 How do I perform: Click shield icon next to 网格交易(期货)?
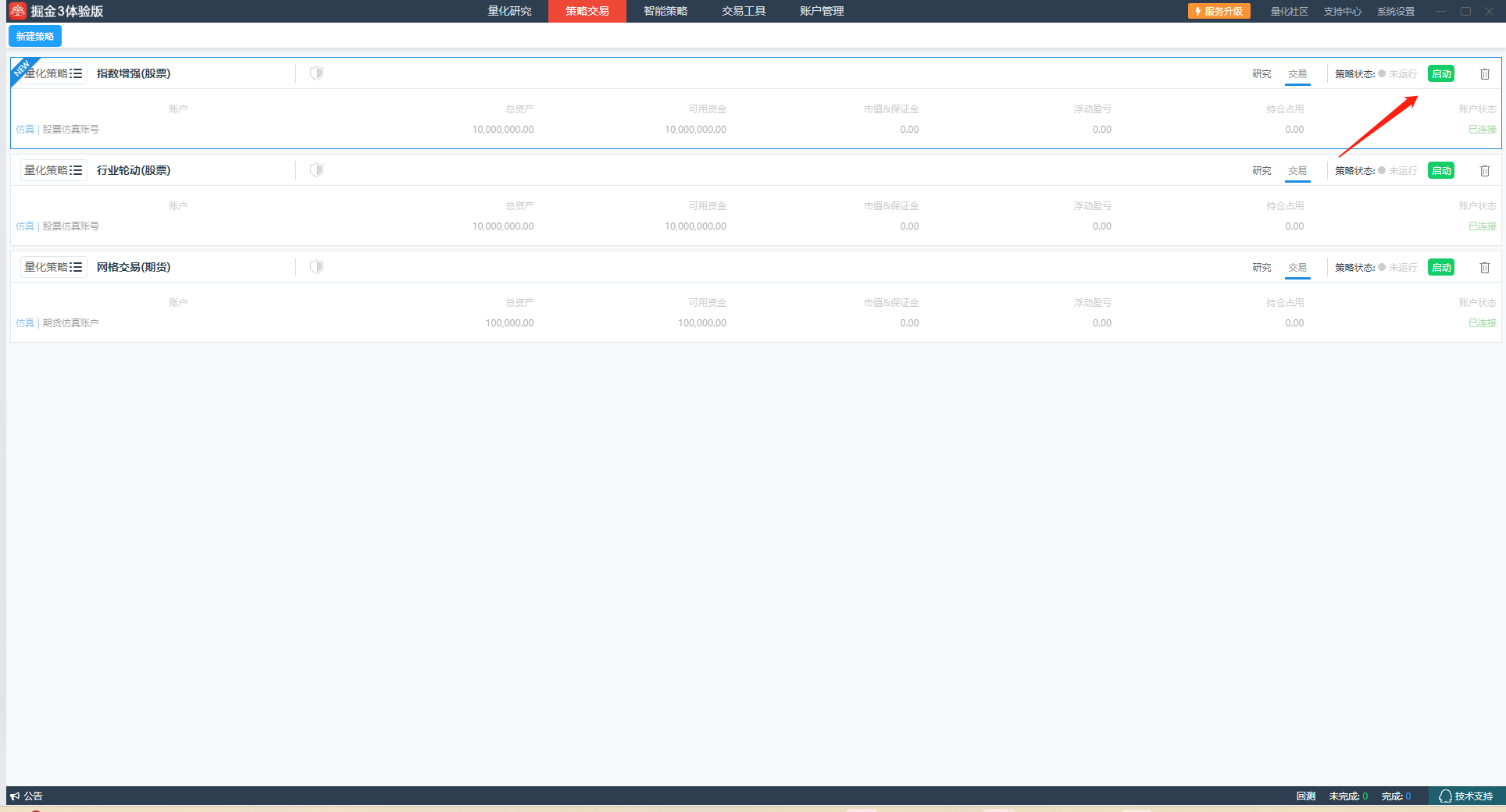point(316,267)
